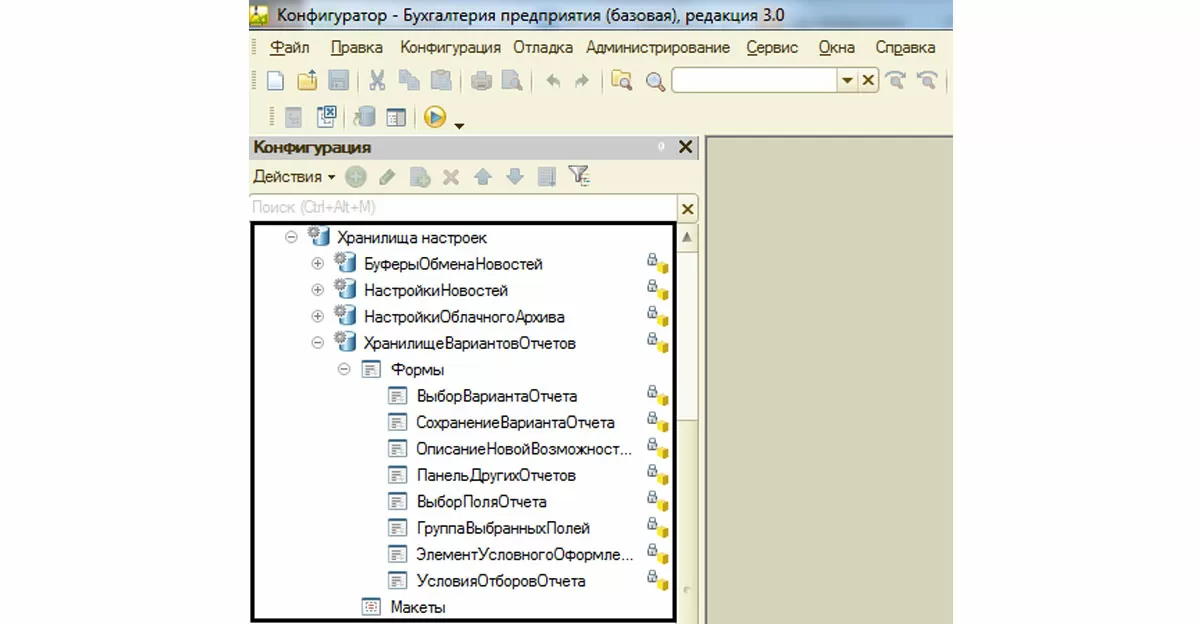
Task: Open the Администрирование menu
Action: pos(658,47)
